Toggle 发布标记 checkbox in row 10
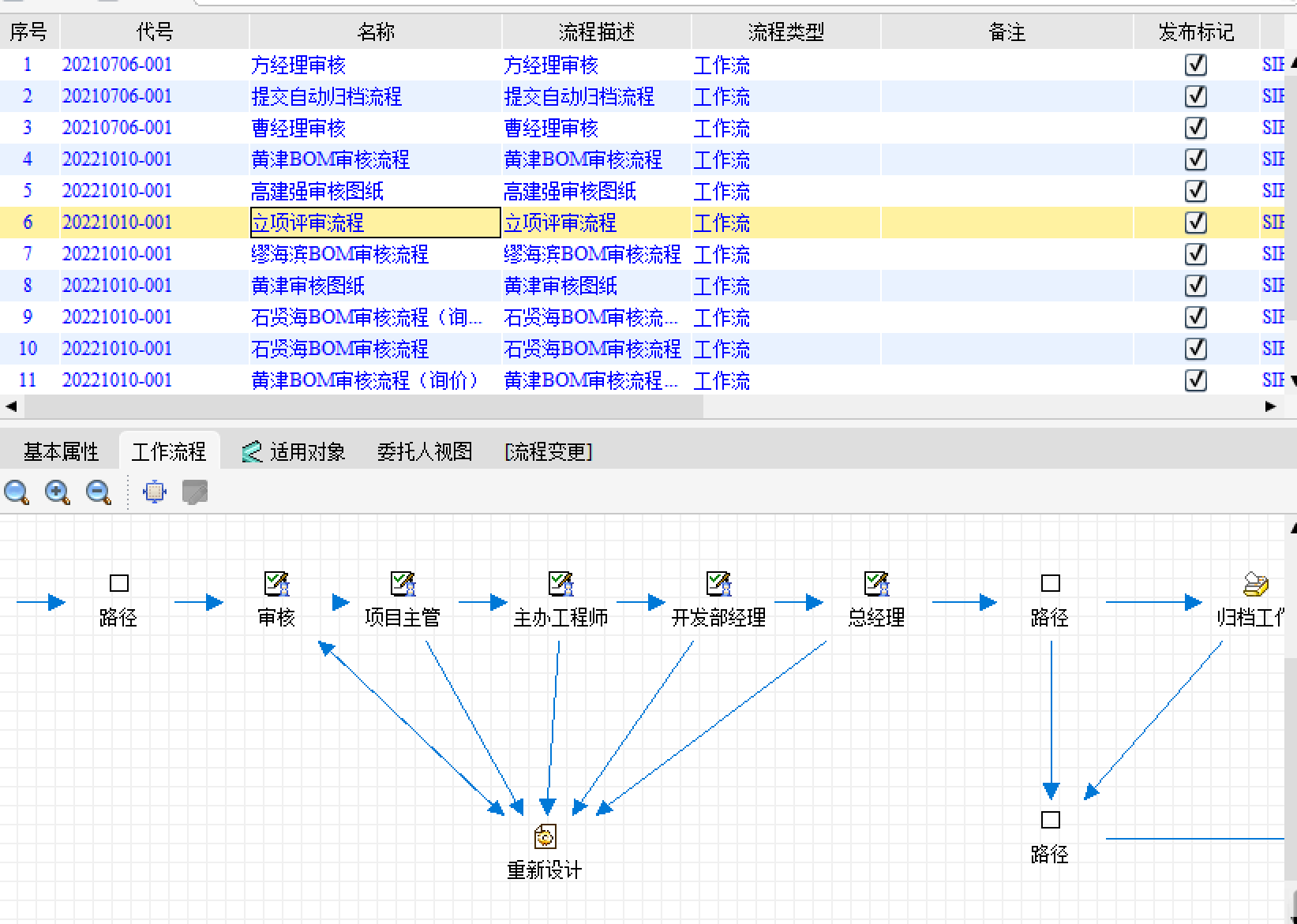1297x924 pixels. (1196, 349)
